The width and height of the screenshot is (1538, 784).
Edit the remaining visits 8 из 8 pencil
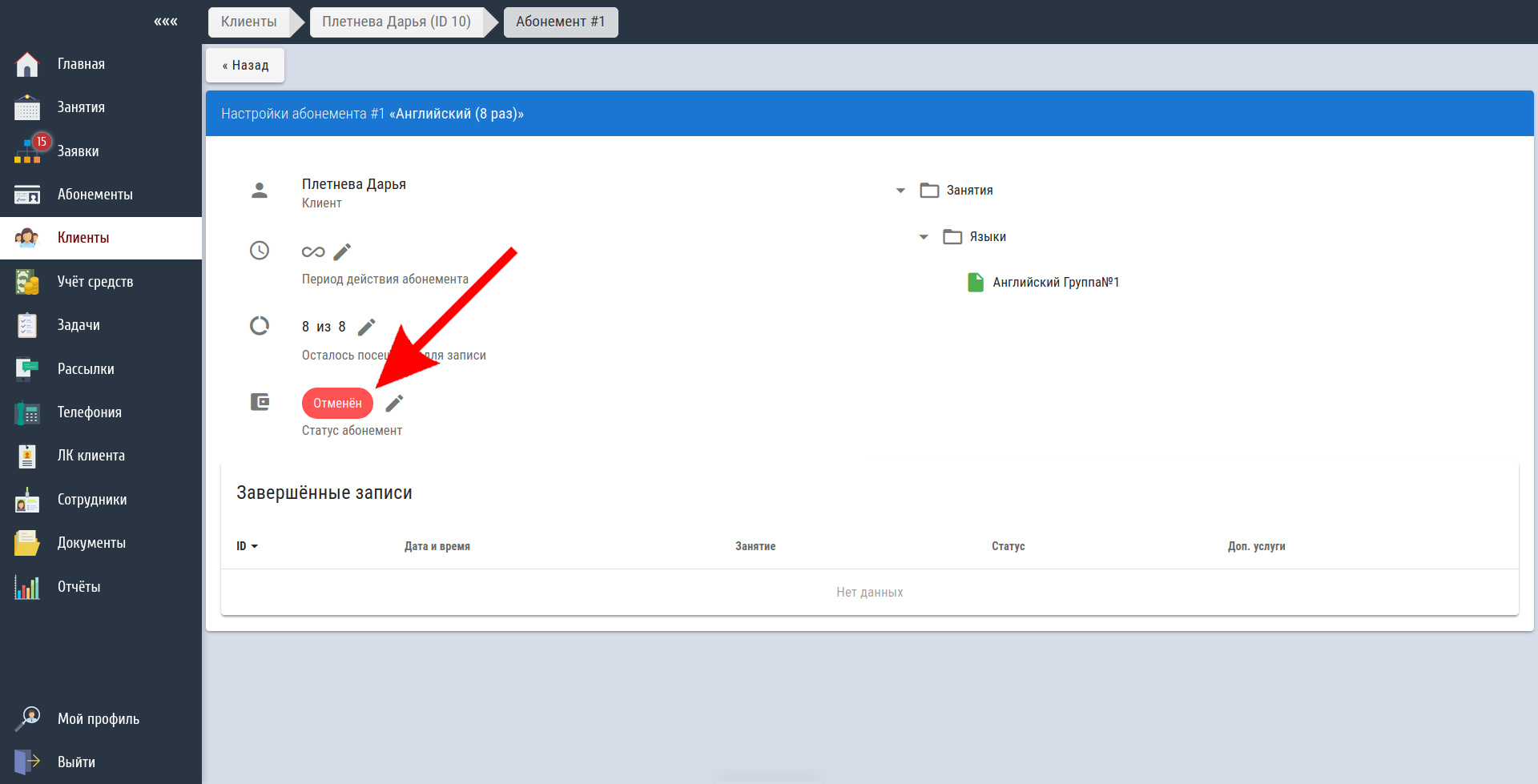366,328
